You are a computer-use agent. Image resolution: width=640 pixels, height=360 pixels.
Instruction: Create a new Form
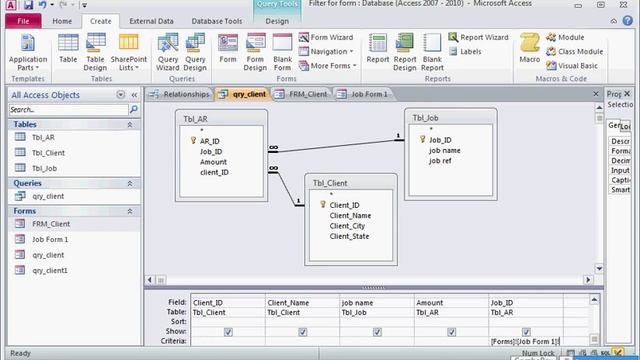click(x=228, y=49)
